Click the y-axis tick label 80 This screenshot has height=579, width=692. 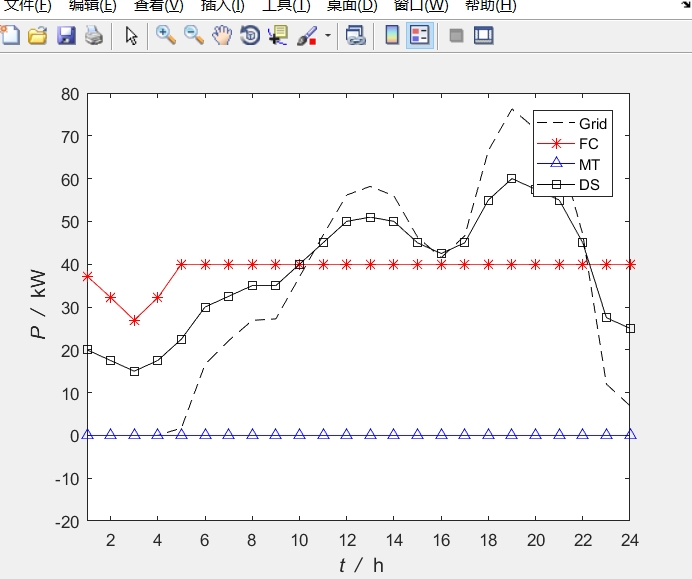point(71,94)
